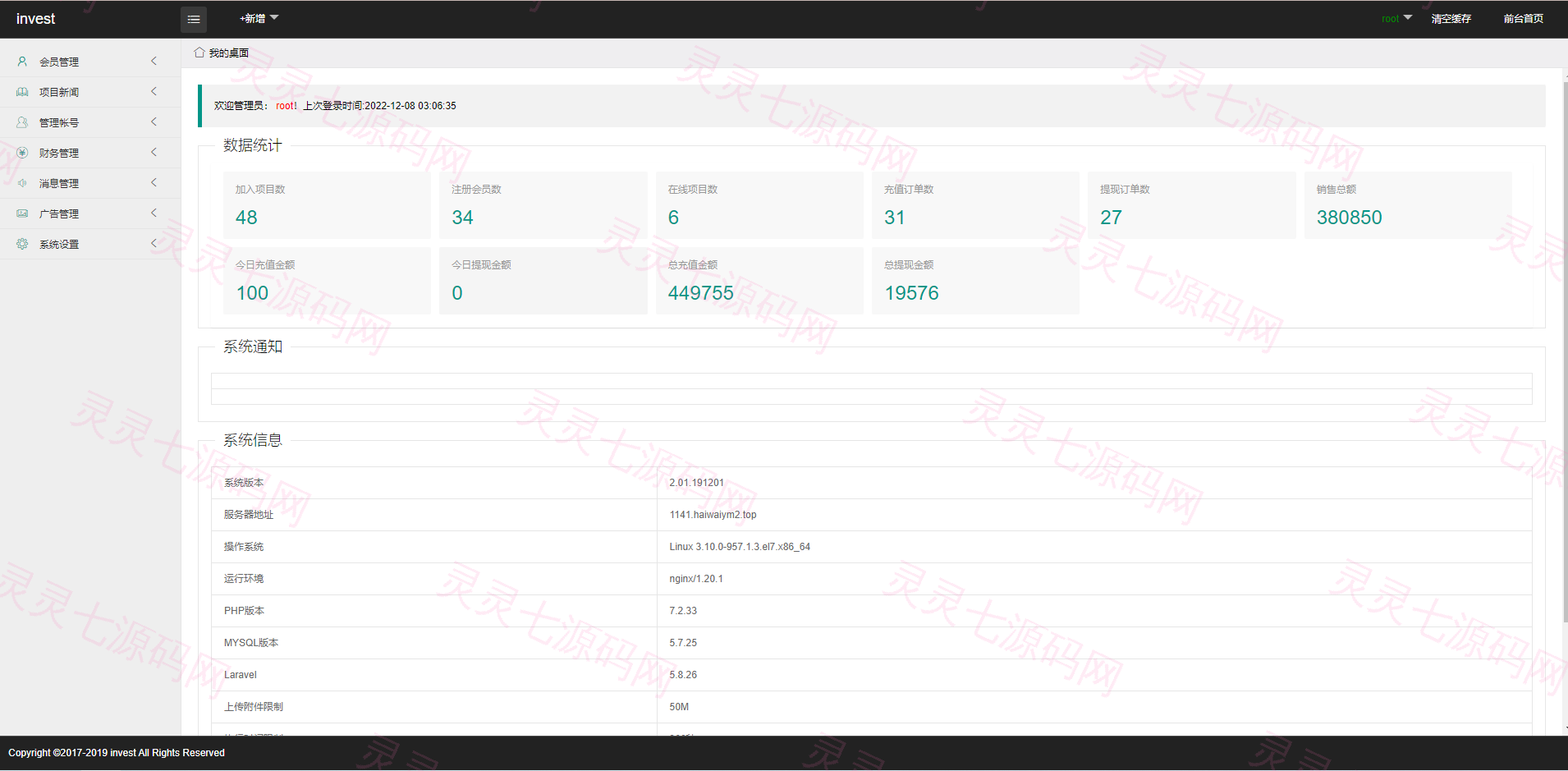Click the 总充值金额 value 449755

(700, 293)
